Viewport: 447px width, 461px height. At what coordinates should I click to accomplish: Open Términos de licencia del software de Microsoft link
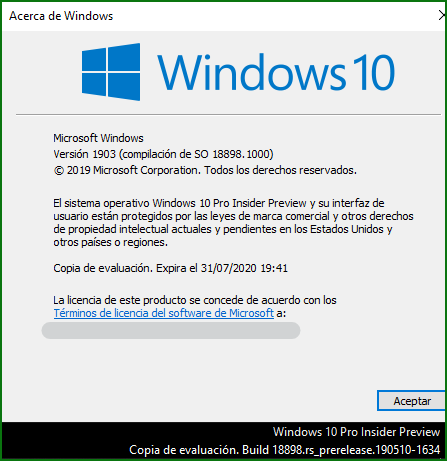(164, 313)
